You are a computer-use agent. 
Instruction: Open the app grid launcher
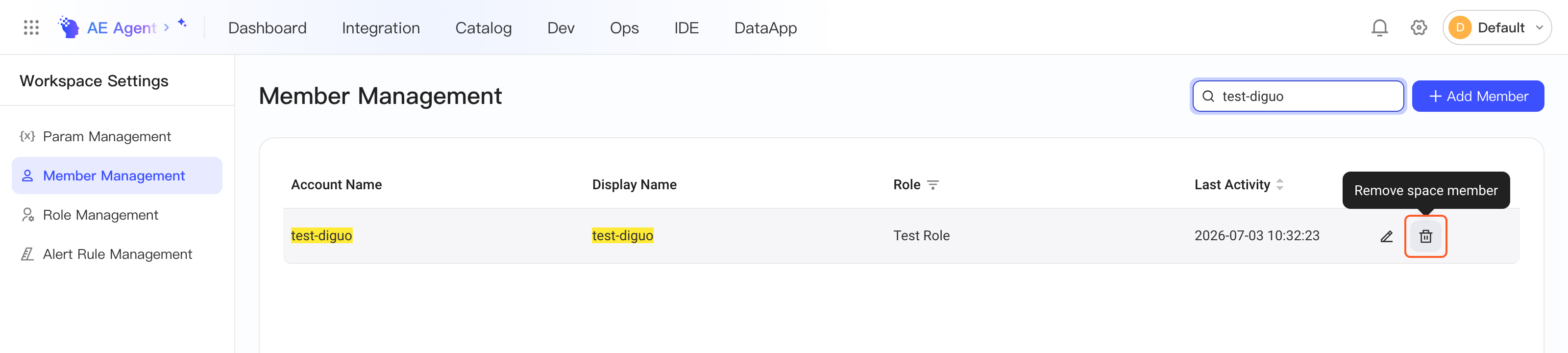(x=31, y=27)
